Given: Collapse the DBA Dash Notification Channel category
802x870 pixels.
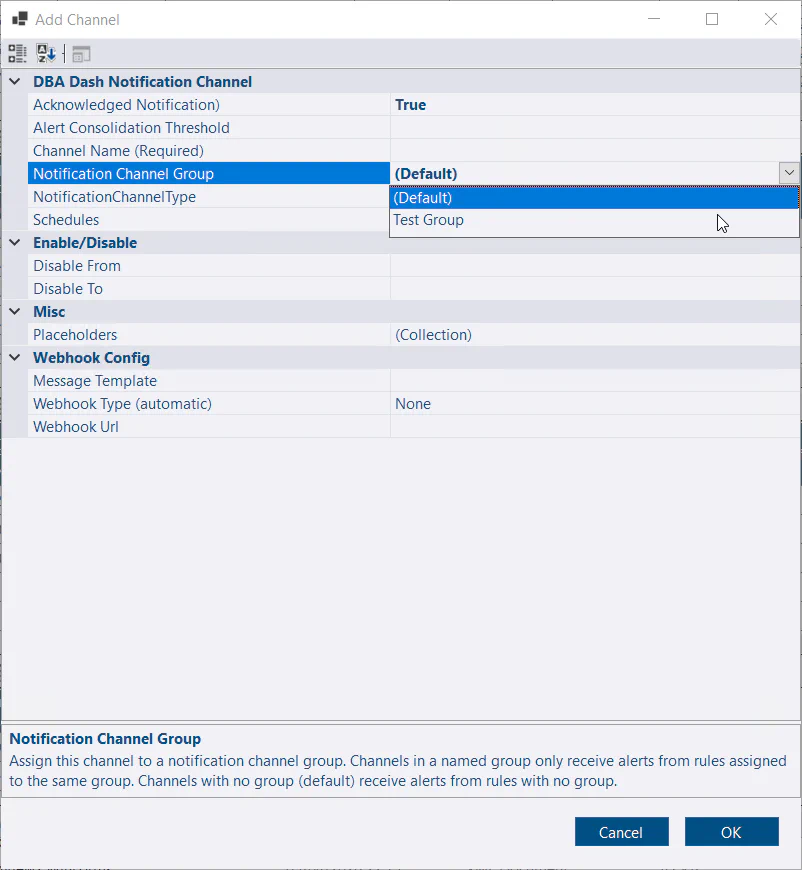Looking at the screenshot, I should (x=14, y=82).
